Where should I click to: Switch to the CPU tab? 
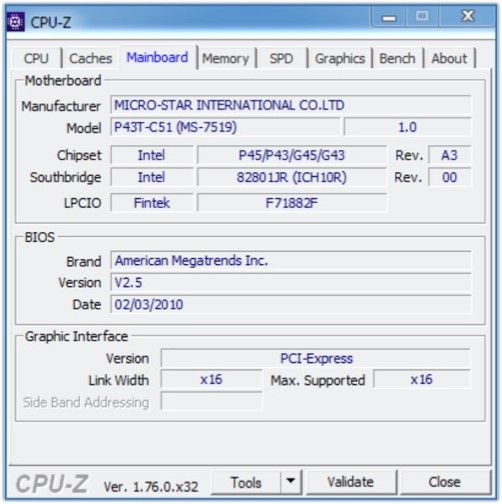[x=36, y=58]
